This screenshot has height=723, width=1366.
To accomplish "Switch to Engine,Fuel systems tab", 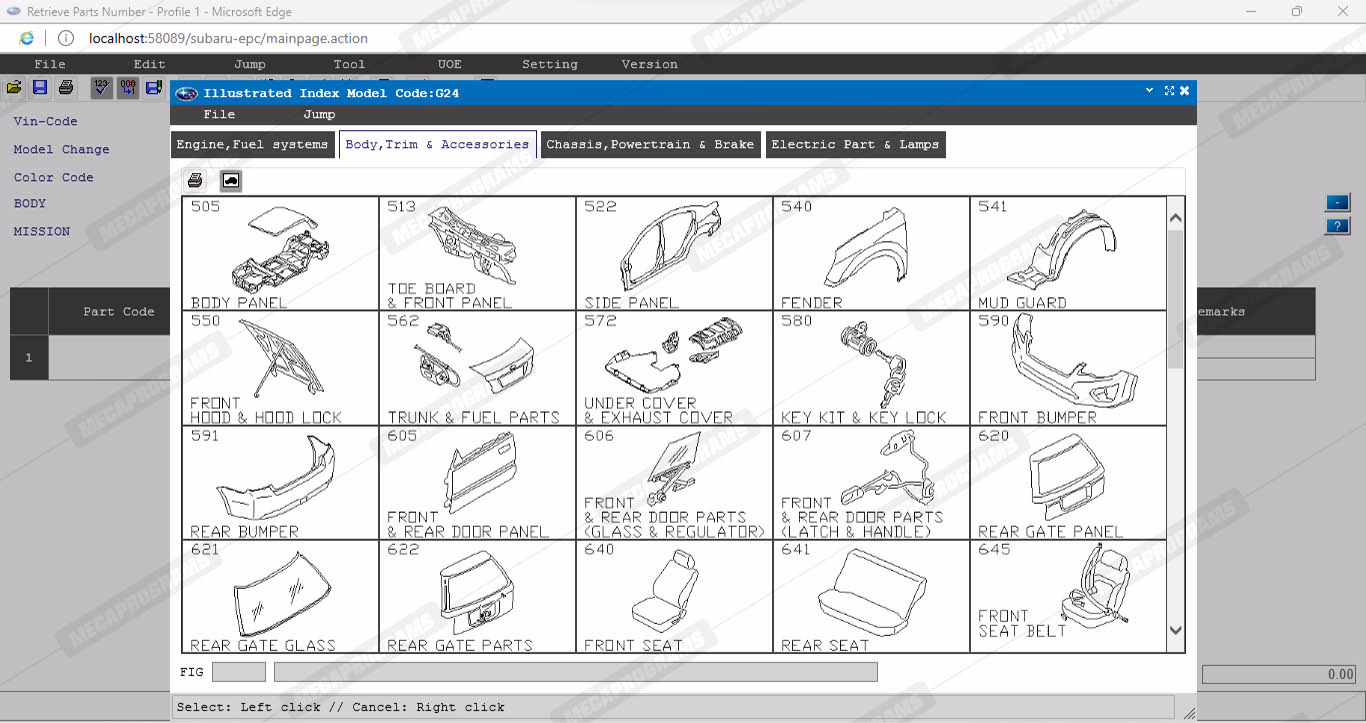I will point(252,145).
